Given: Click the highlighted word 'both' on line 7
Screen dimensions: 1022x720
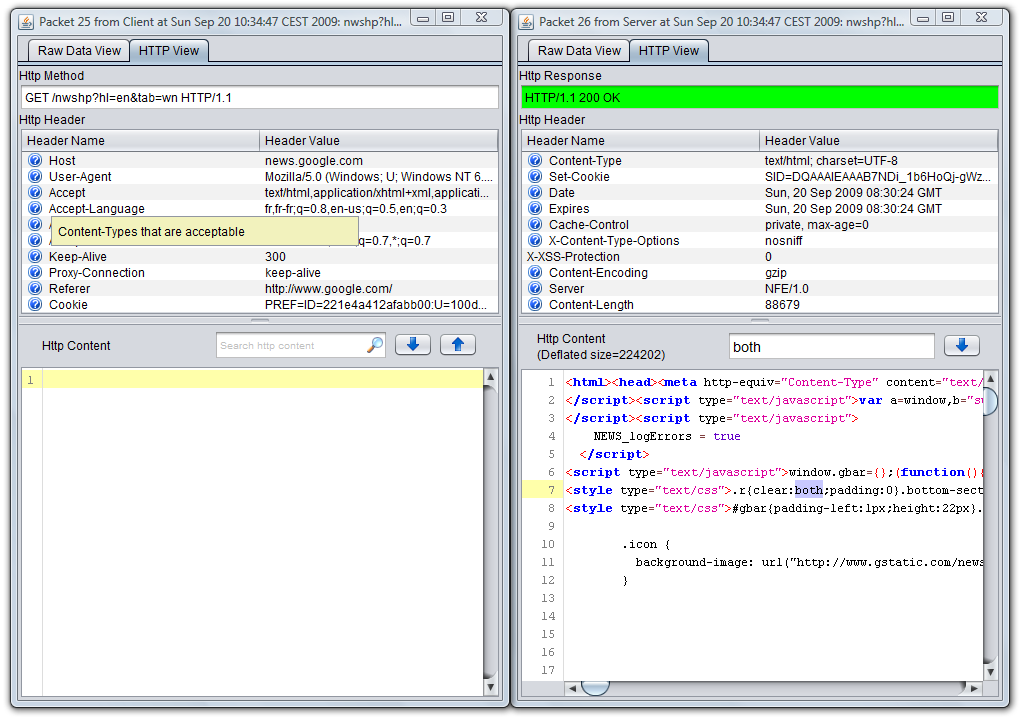Looking at the screenshot, I should (x=808, y=490).
